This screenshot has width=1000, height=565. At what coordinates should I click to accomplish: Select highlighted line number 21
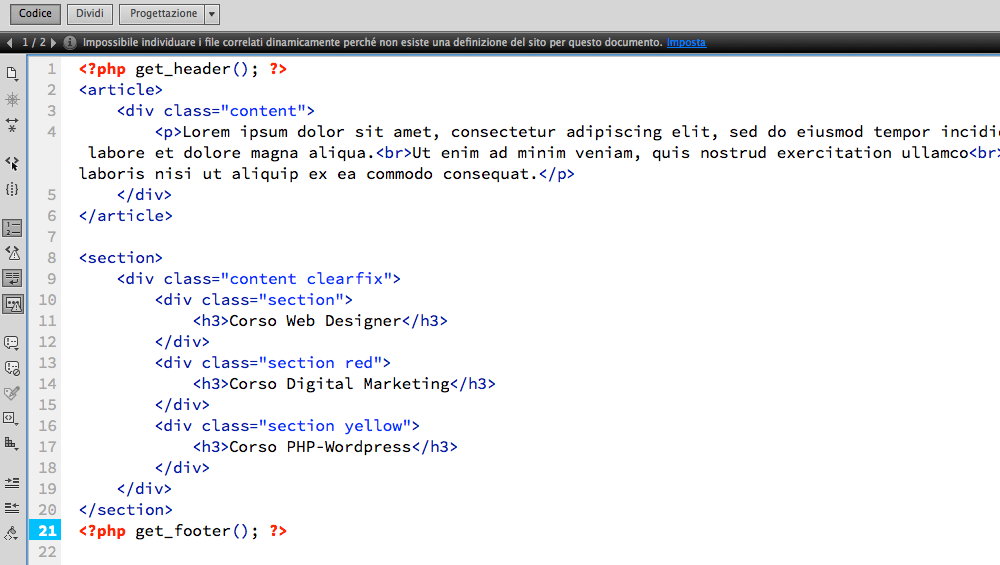tap(47, 531)
